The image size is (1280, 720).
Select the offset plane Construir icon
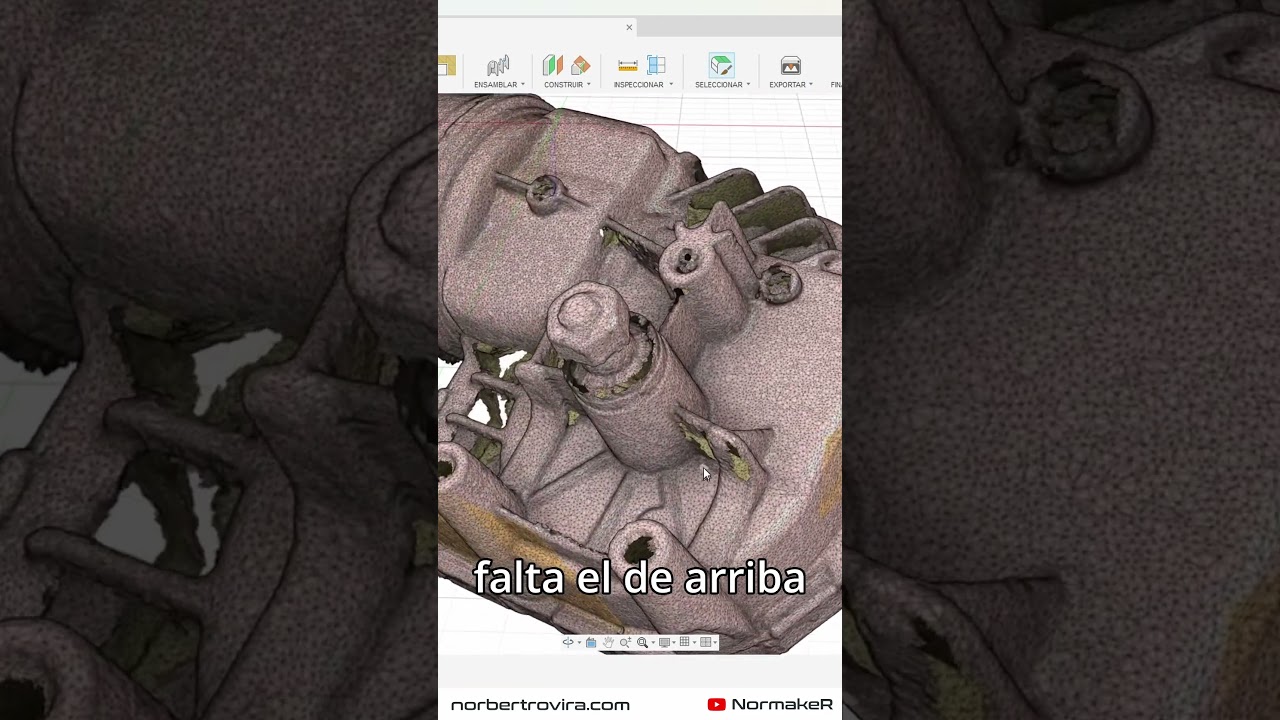tap(552, 66)
